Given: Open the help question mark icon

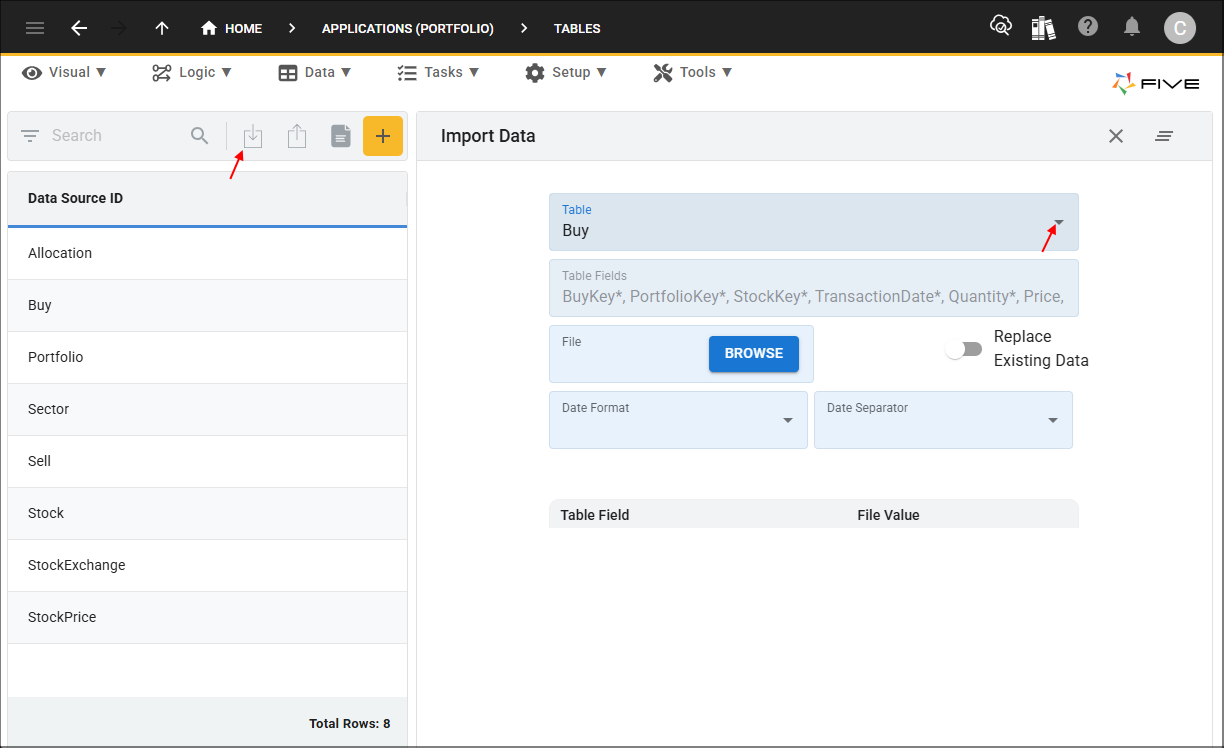Looking at the screenshot, I should tap(1088, 27).
